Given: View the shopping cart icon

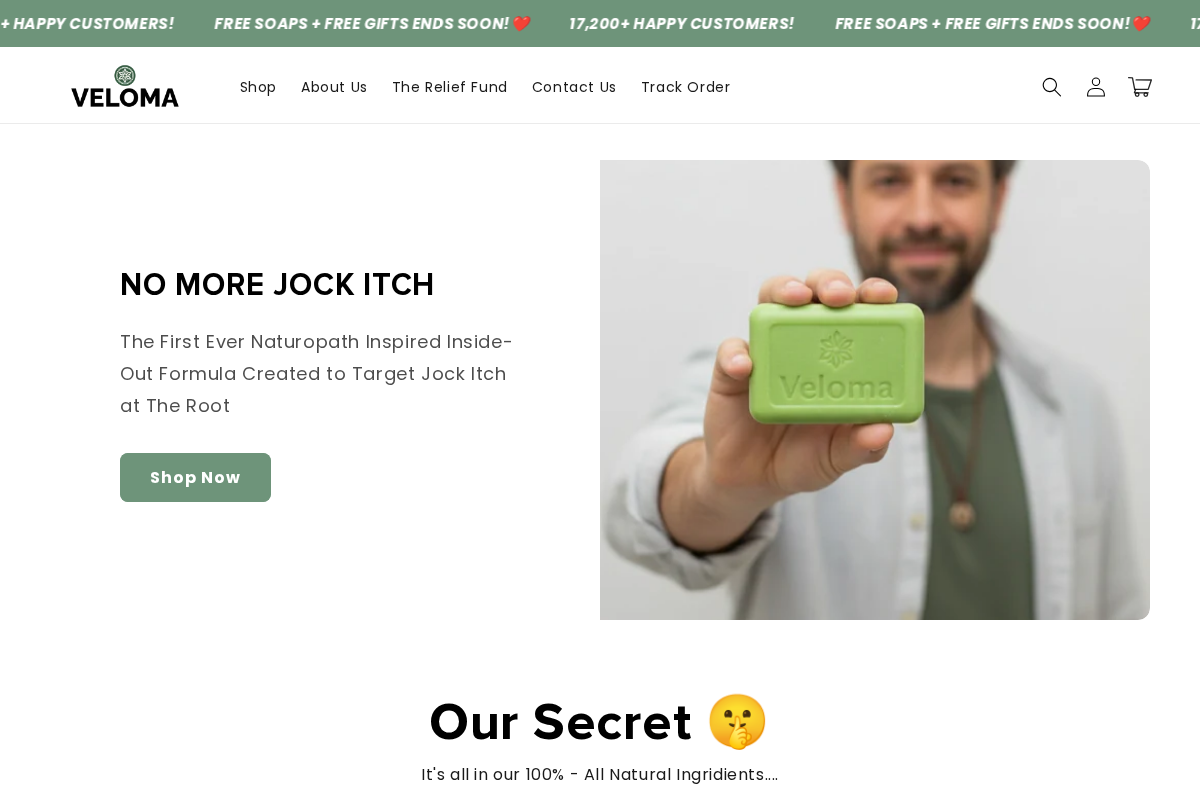Looking at the screenshot, I should click(1140, 87).
